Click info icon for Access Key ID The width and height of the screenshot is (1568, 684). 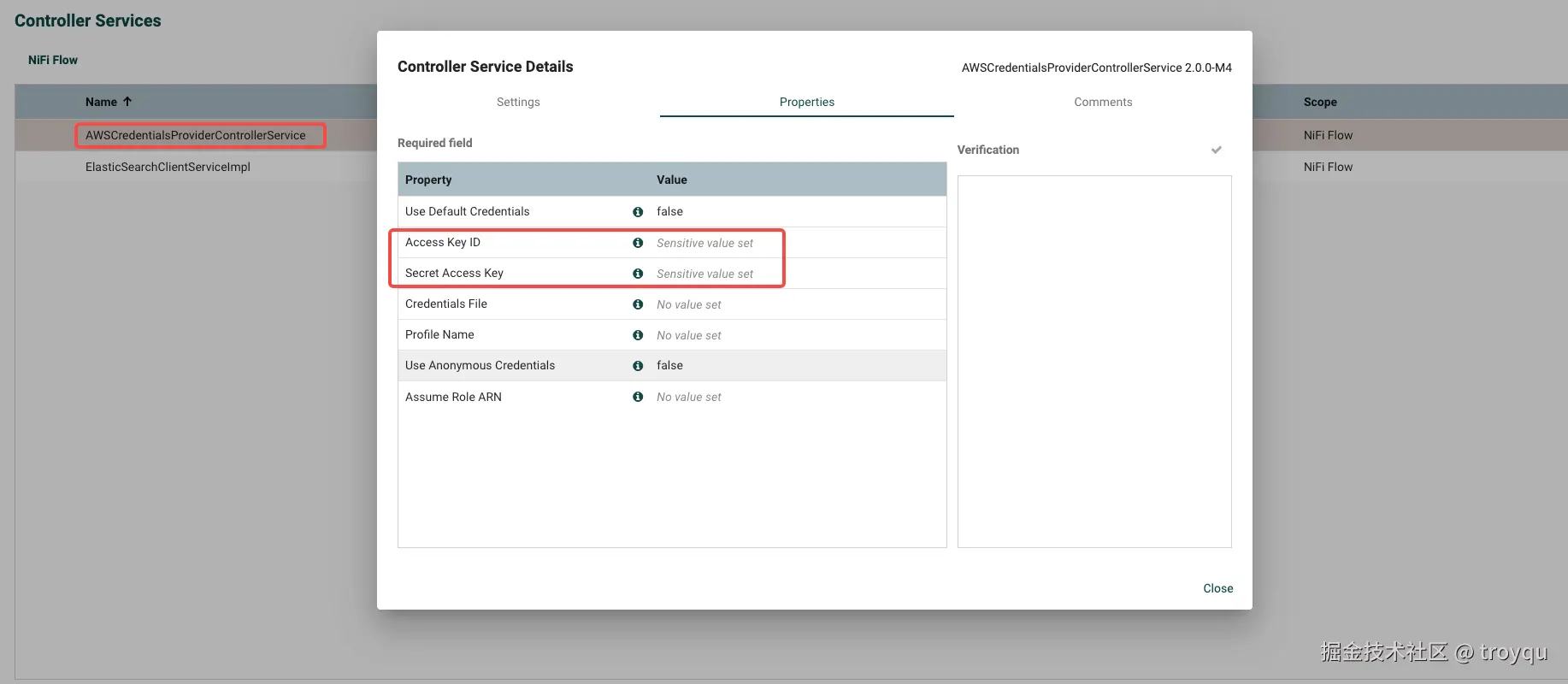(638, 243)
